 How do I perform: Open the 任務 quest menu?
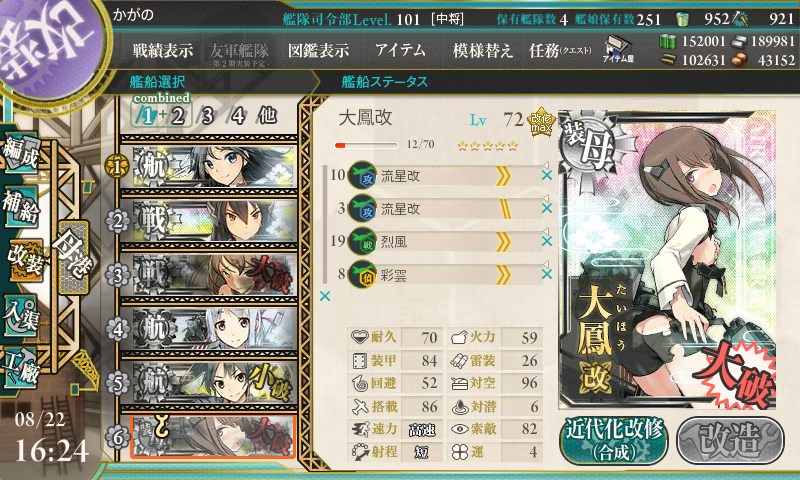tap(560, 50)
